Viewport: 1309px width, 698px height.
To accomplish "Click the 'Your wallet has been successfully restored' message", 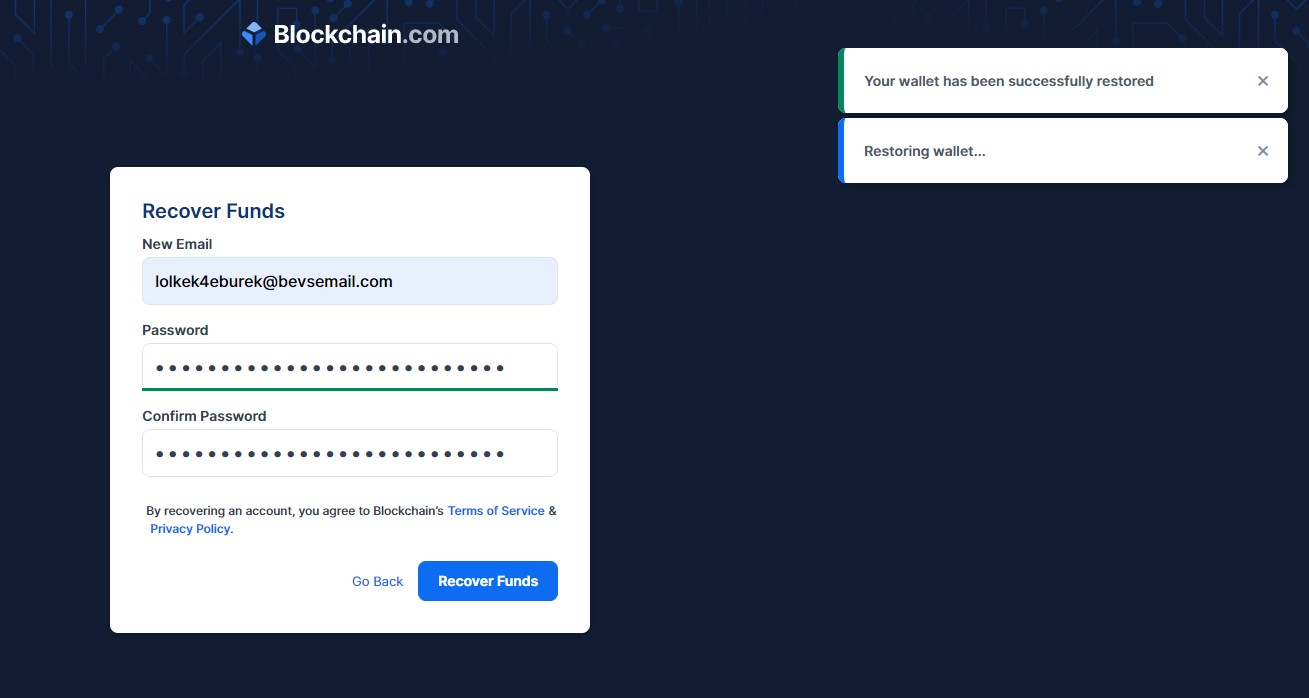I will (x=1008, y=81).
